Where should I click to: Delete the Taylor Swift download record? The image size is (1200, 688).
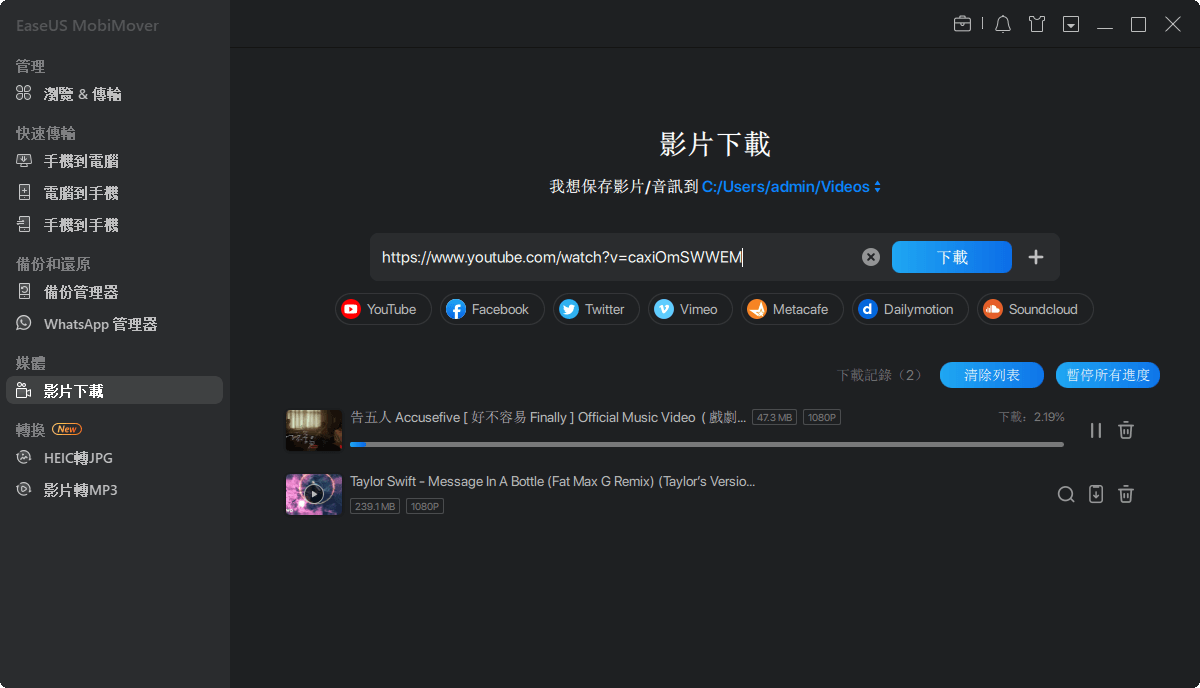pyautogui.click(x=1126, y=494)
